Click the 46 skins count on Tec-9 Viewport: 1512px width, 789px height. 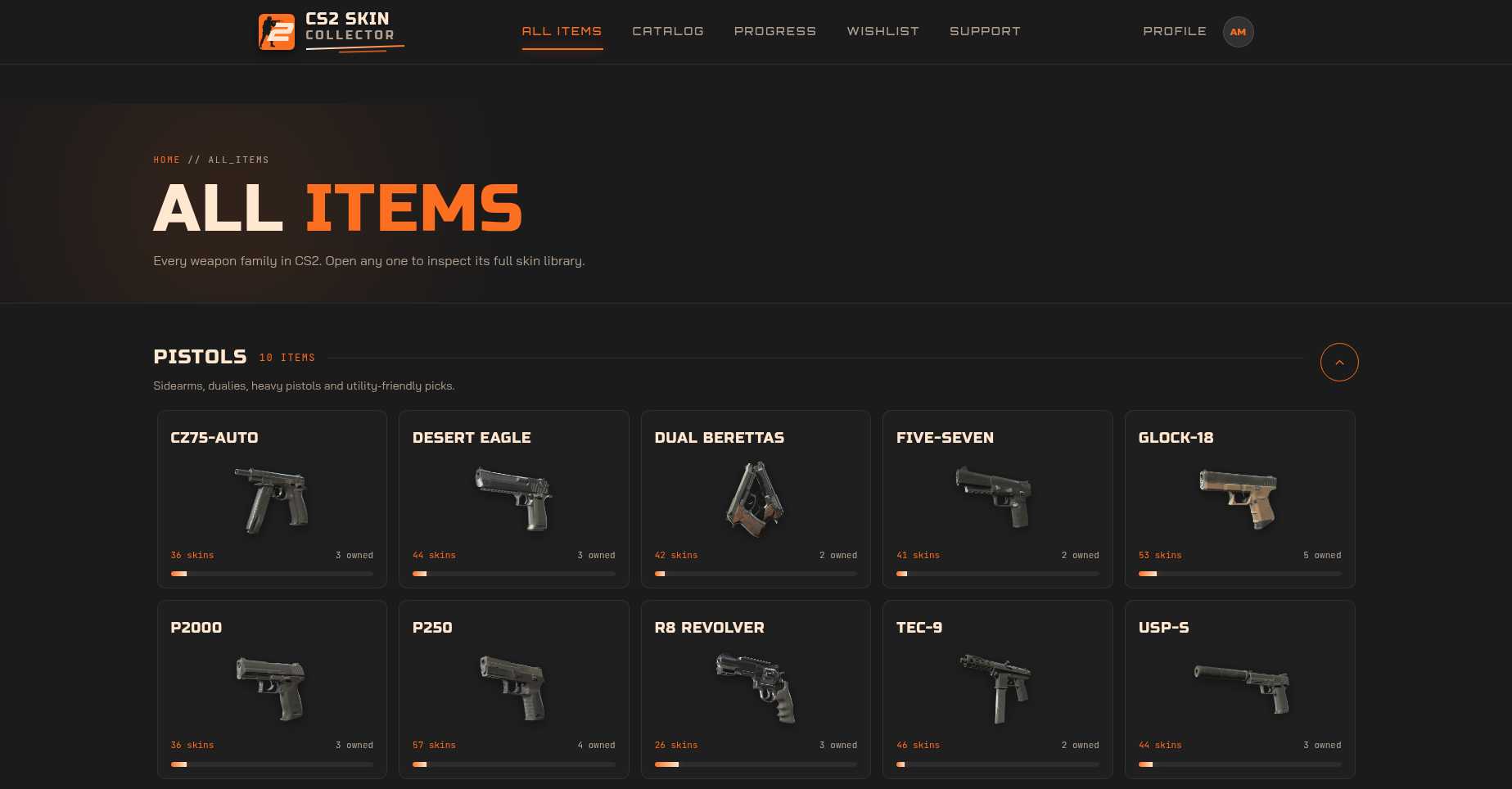[918, 745]
